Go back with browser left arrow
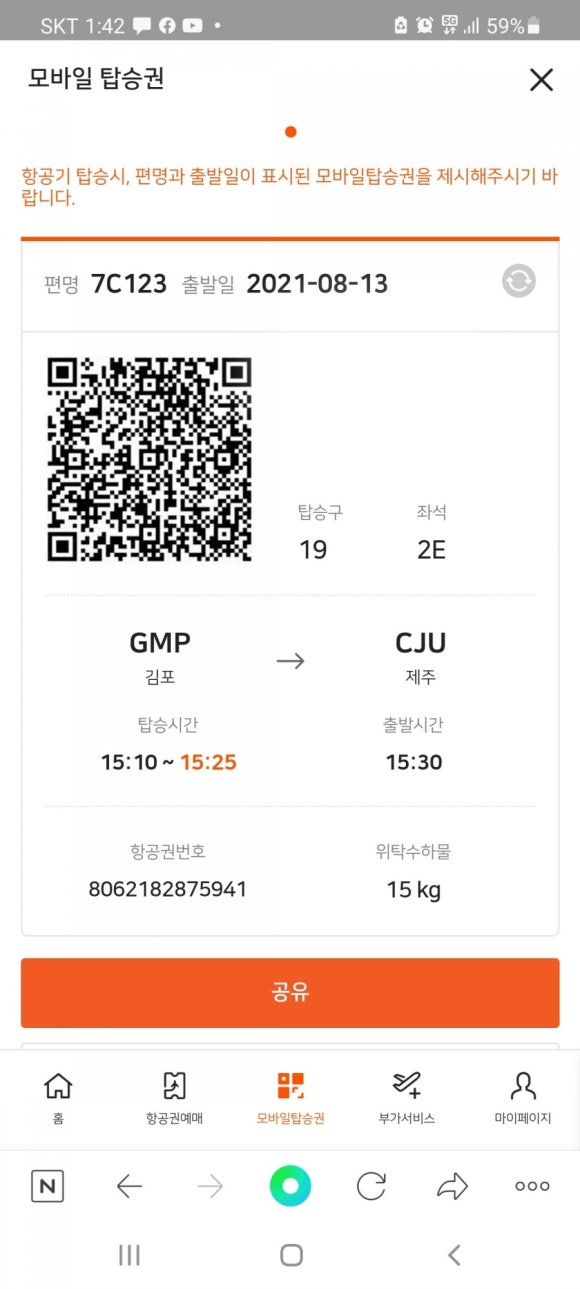This screenshot has height=1289, width=580. tap(129, 1187)
